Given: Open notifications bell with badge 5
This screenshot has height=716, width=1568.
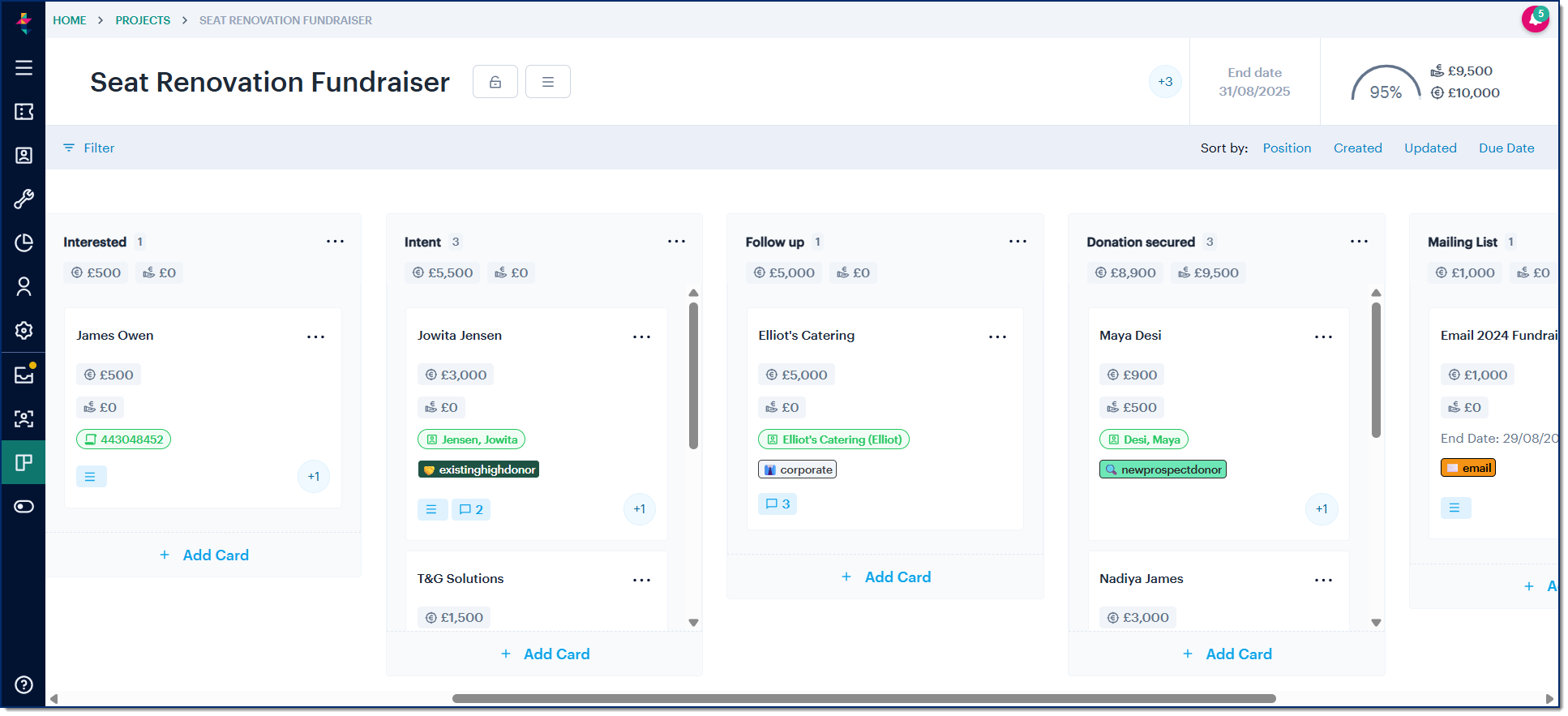Looking at the screenshot, I should [x=1536, y=19].
